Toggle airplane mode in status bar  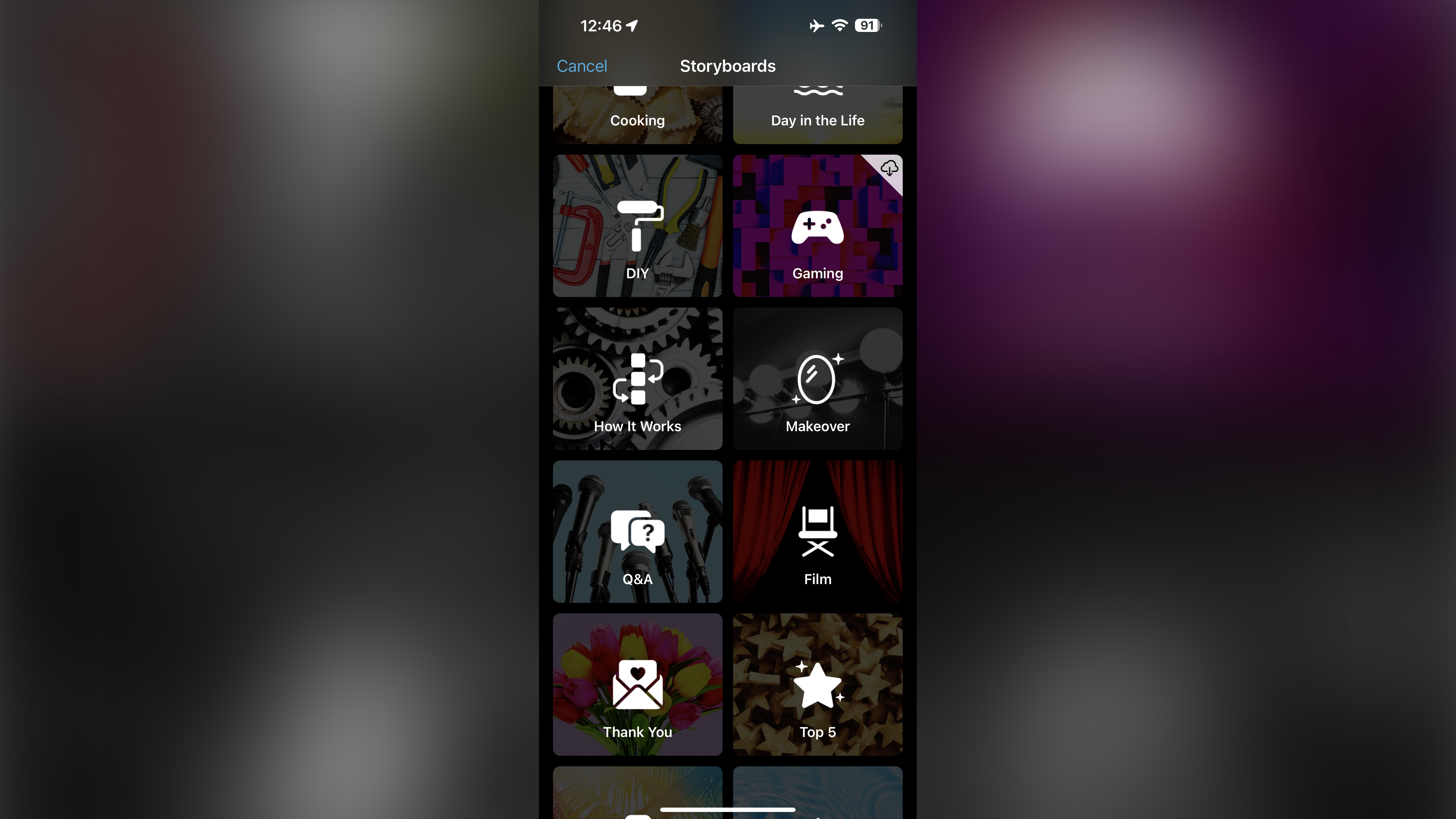click(816, 25)
